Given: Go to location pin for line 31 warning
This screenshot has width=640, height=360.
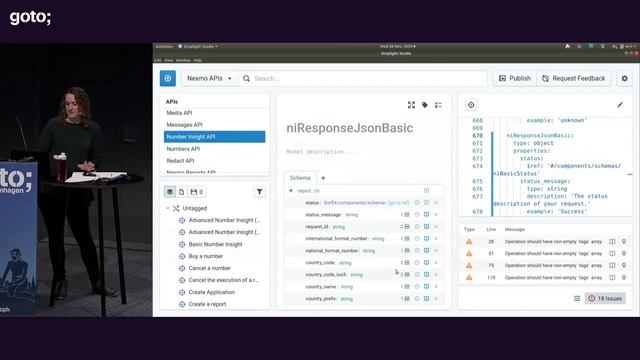Looking at the screenshot, I should (x=624, y=253).
